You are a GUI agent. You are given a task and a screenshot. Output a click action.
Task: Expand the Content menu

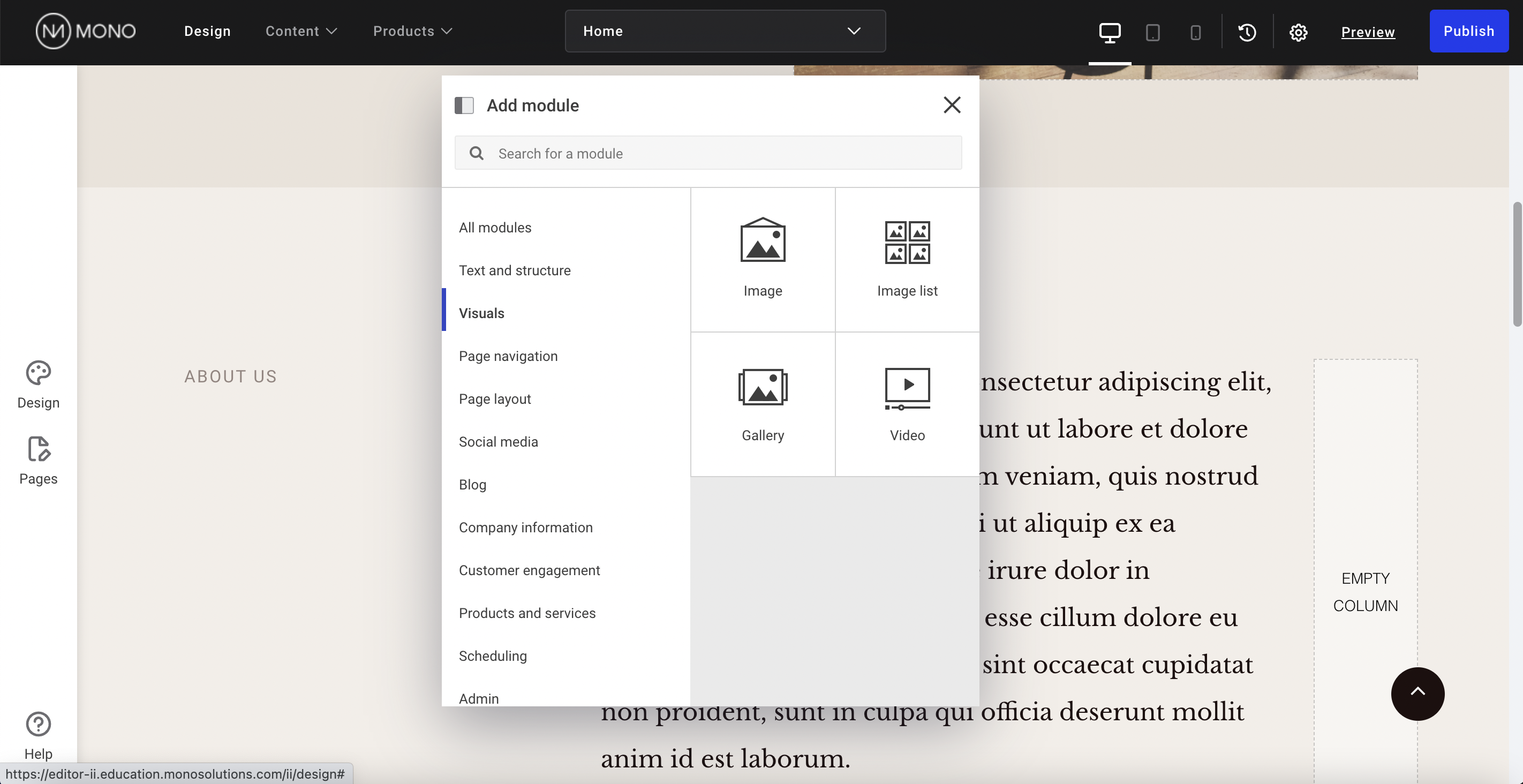pyautogui.click(x=299, y=31)
